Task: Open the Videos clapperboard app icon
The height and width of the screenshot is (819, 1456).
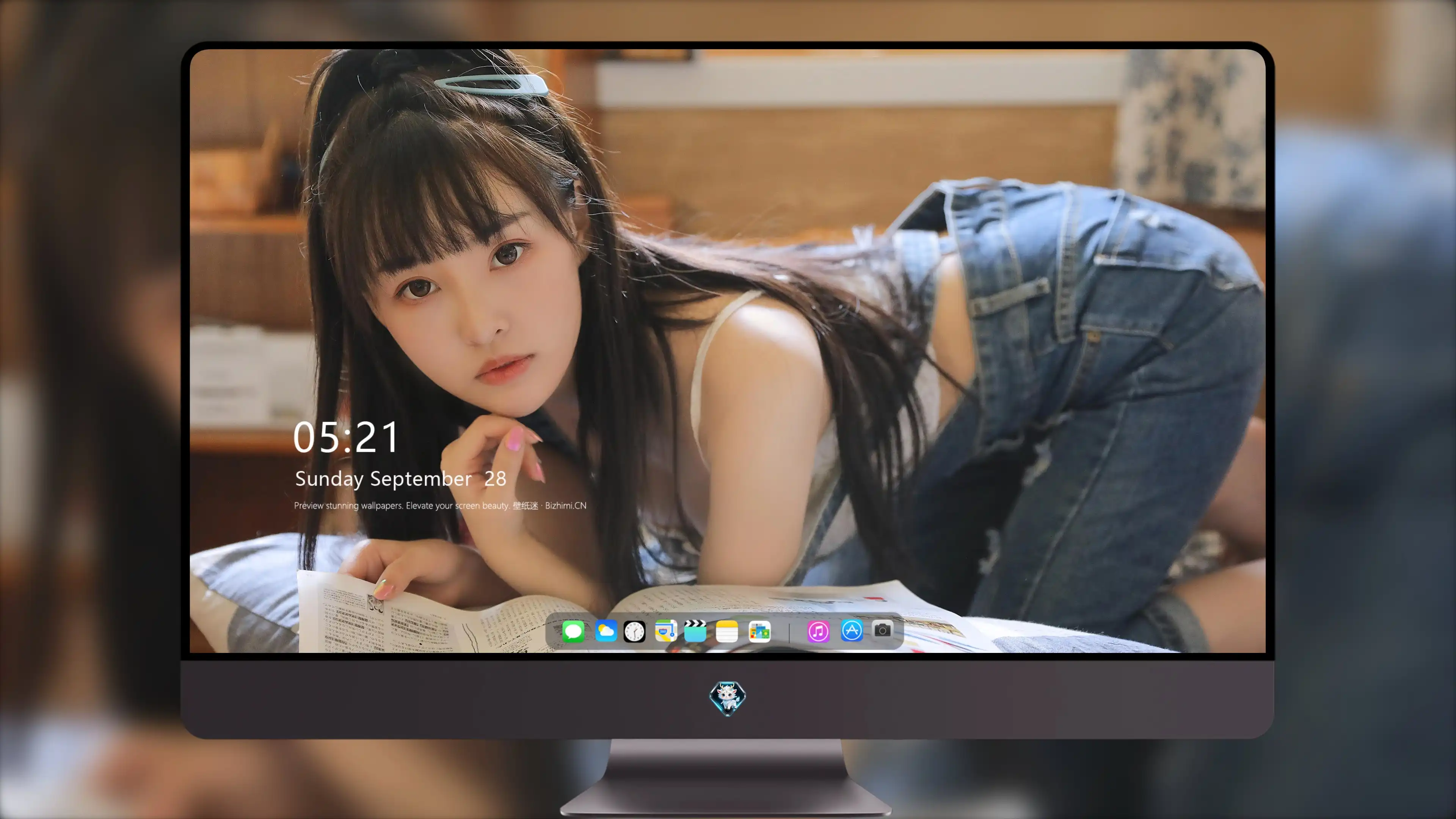Action: tap(695, 631)
